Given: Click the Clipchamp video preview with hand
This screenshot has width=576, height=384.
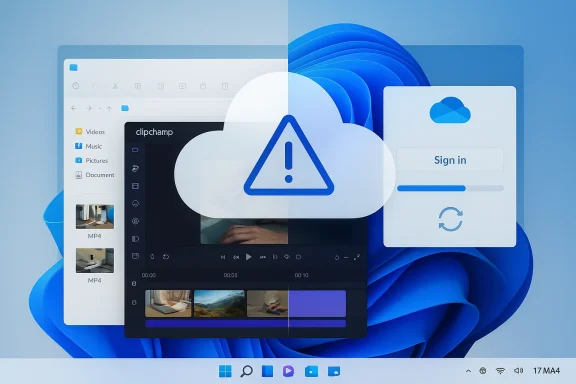Looking at the screenshot, I should (244, 231).
